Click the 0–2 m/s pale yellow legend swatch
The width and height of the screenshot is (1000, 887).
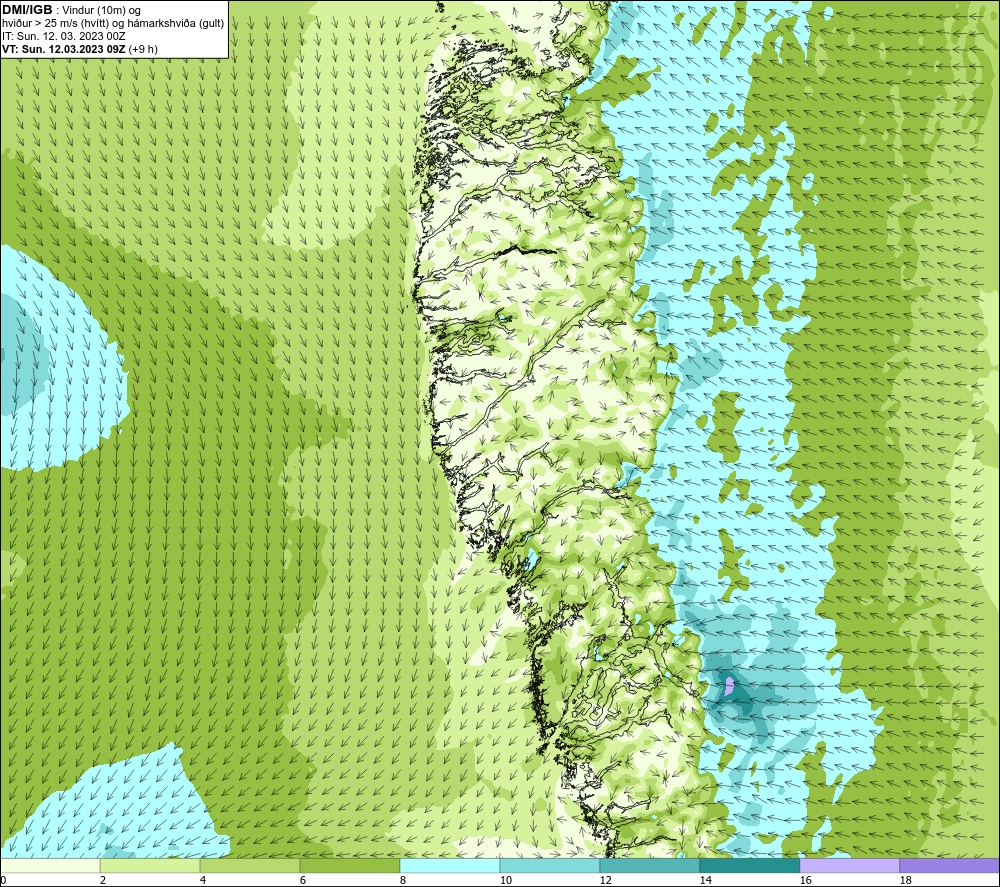tap(50, 865)
